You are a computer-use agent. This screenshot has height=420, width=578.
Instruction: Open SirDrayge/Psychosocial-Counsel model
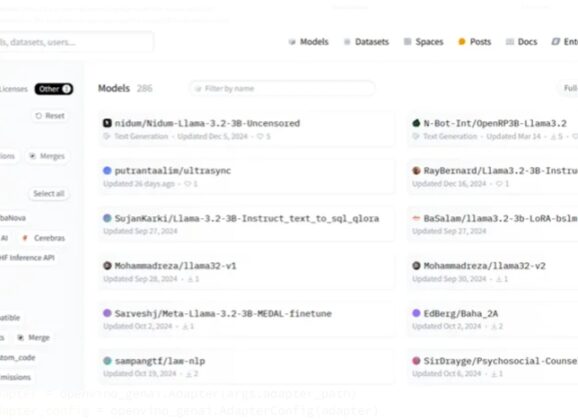pos(492,367)
